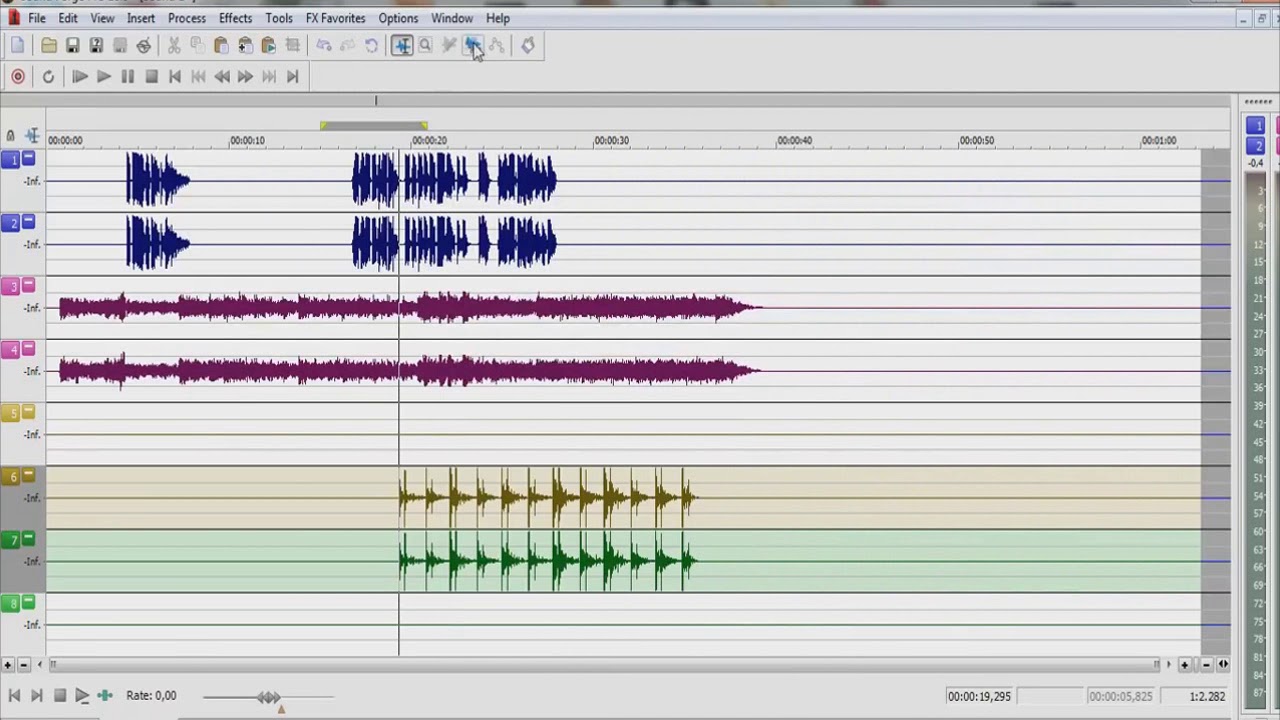The height and width of the screenshot is (720, 1280).
Task: Open the Plug-In Chain icon
Action: (x=528, y=45)
